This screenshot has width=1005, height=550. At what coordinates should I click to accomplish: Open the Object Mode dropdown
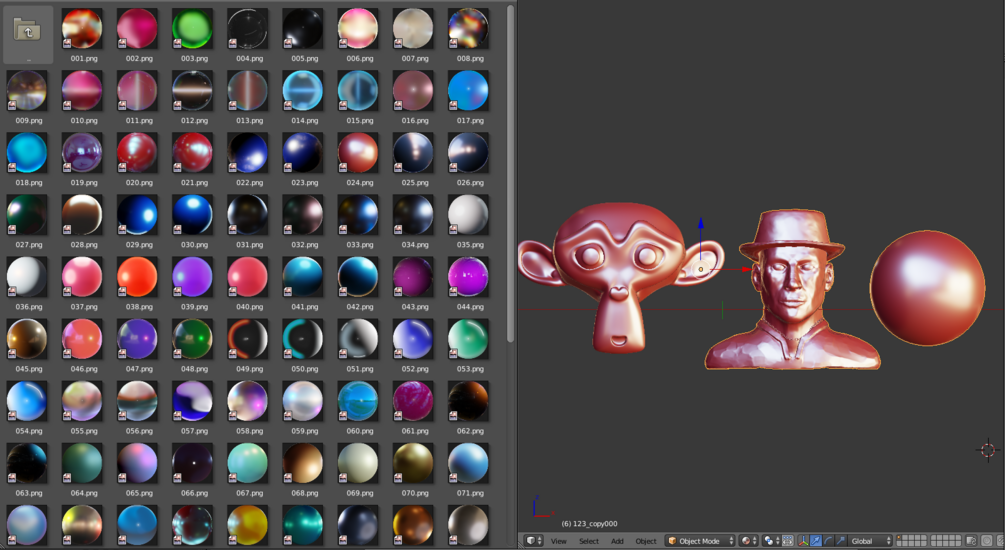click(x=700, y=541)
